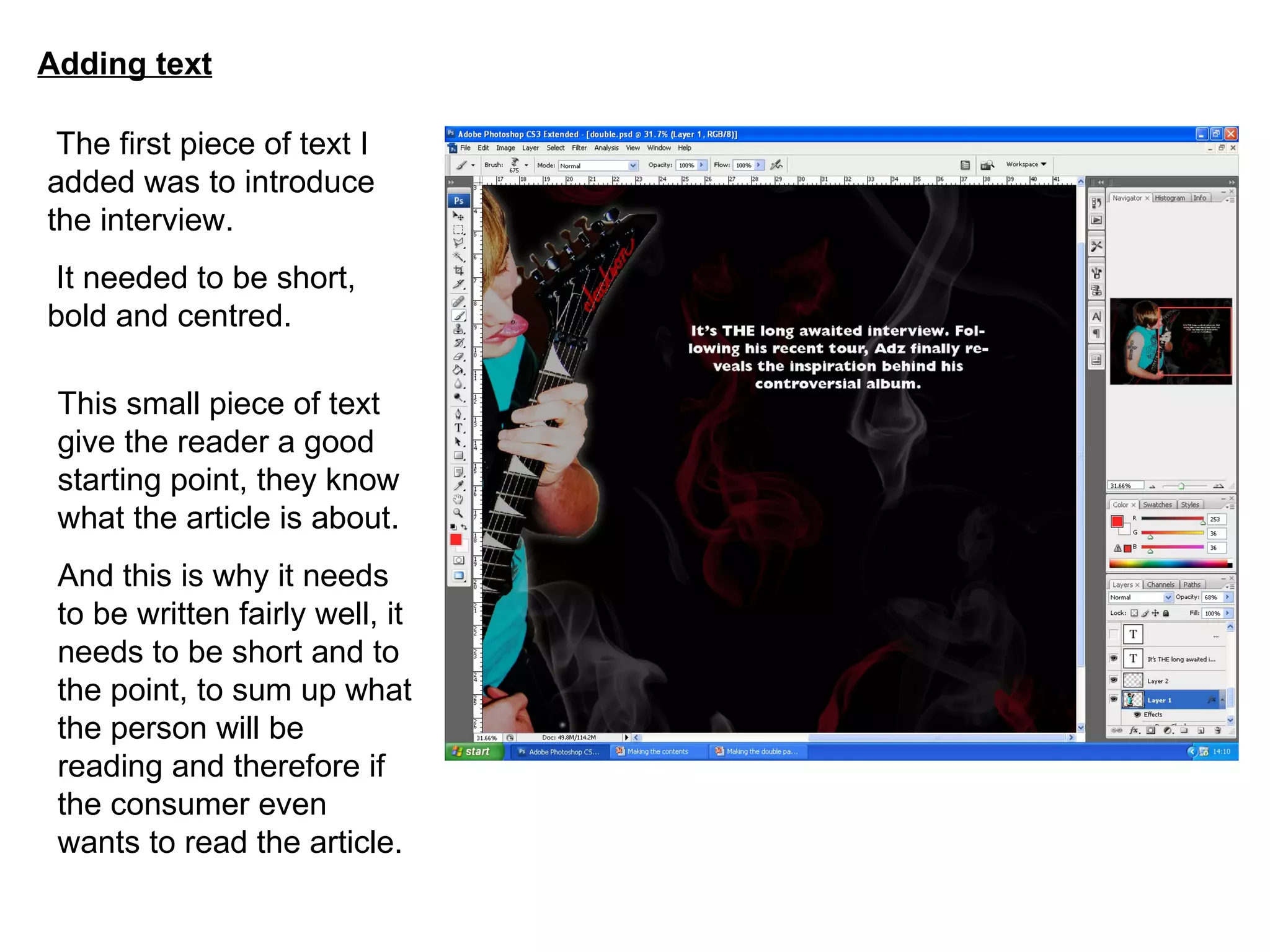
Task: Swap foreground and background colors
Action: pyautogui.click(x=464, y=527)
